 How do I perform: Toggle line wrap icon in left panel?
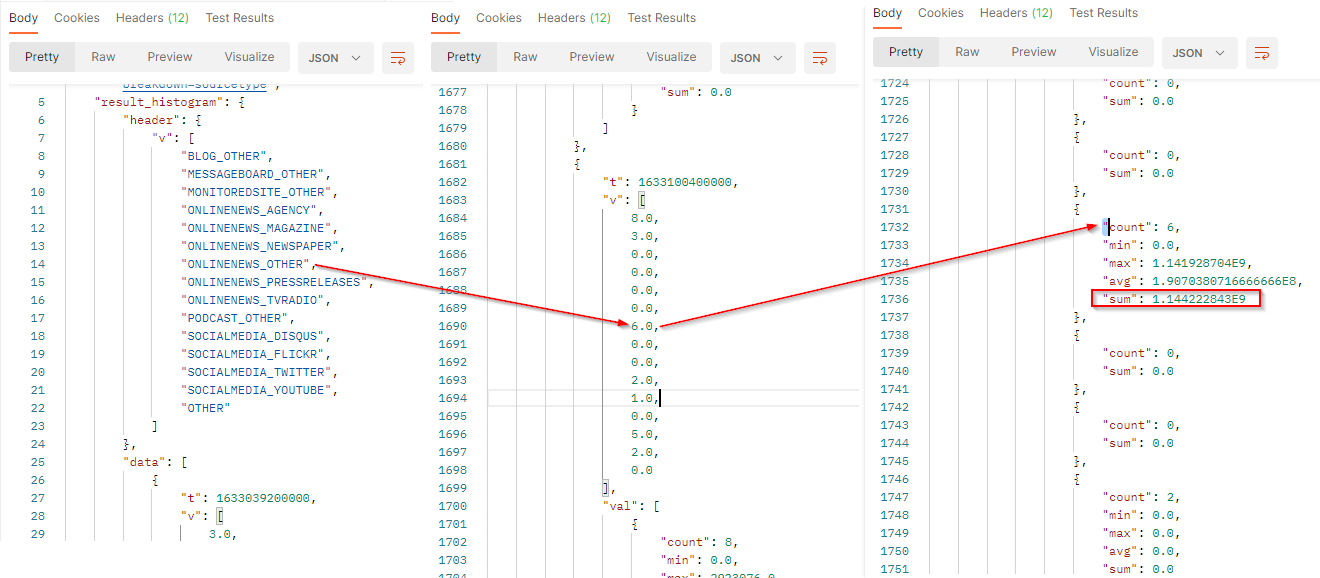click(398, 58)
